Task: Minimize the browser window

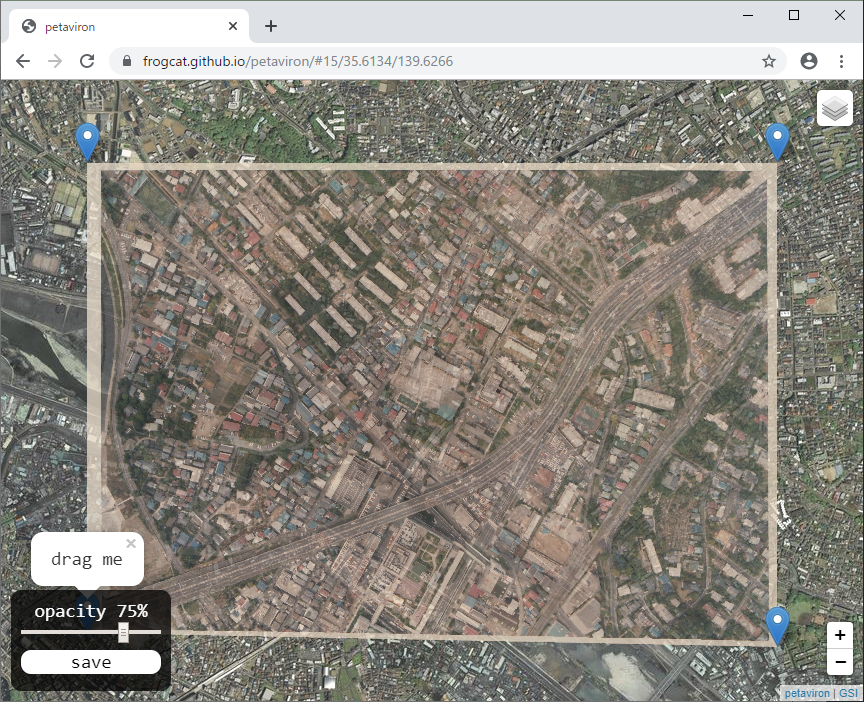Action: [x=748, y=15]
